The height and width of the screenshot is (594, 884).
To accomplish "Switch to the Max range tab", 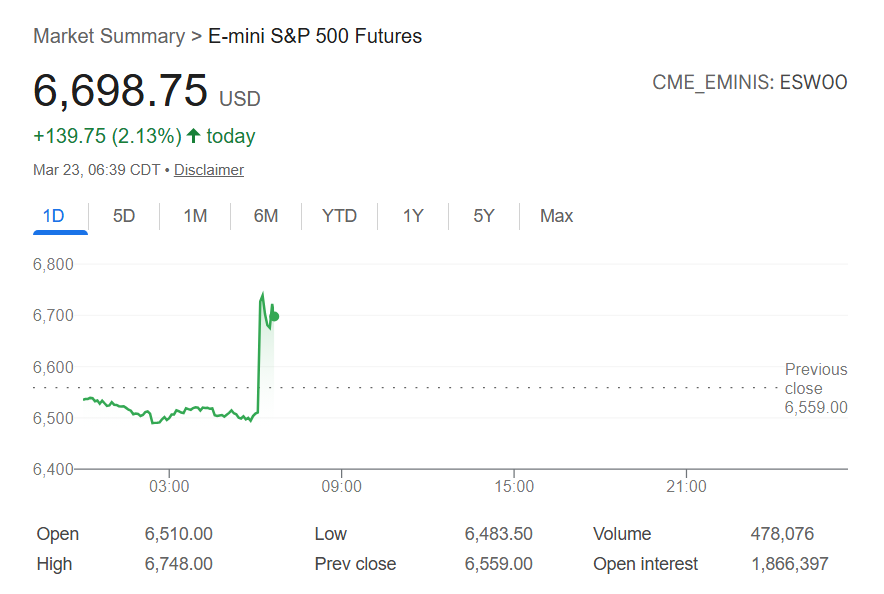I will pyautogui.click(x=556, y=216).
